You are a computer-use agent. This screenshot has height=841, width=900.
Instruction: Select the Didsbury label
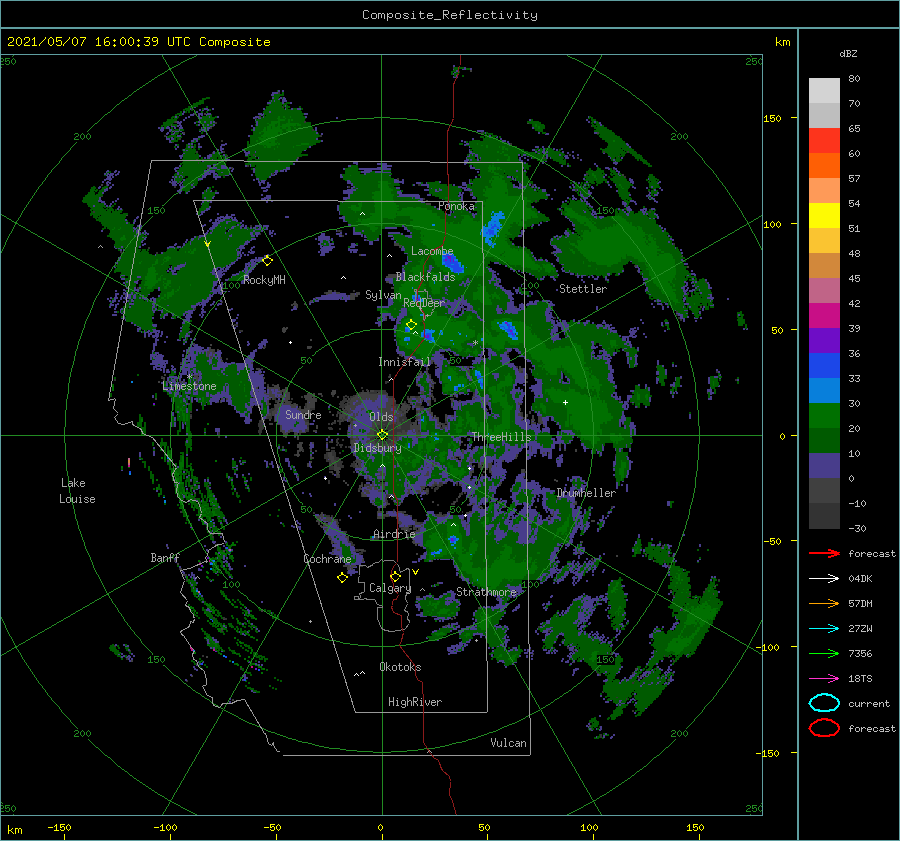click(x=377, y=448)
